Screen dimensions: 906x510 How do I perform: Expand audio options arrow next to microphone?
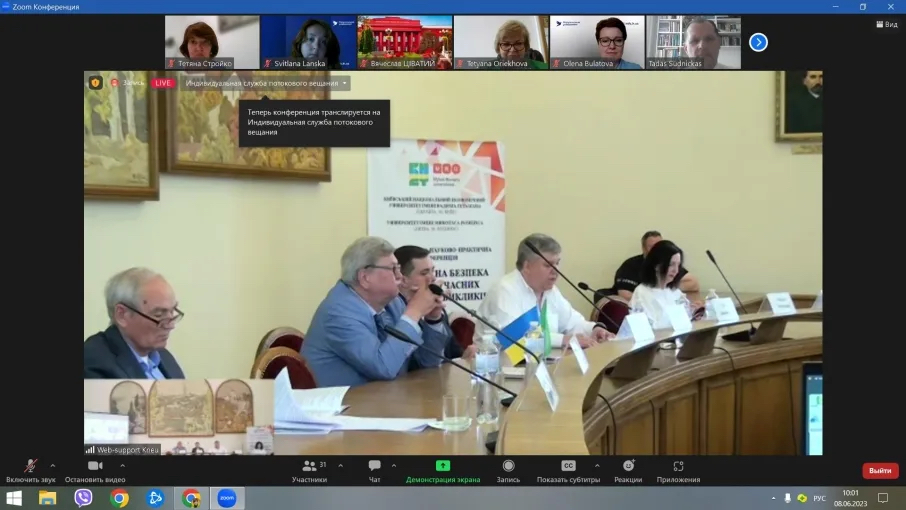(x=52, y=465)
